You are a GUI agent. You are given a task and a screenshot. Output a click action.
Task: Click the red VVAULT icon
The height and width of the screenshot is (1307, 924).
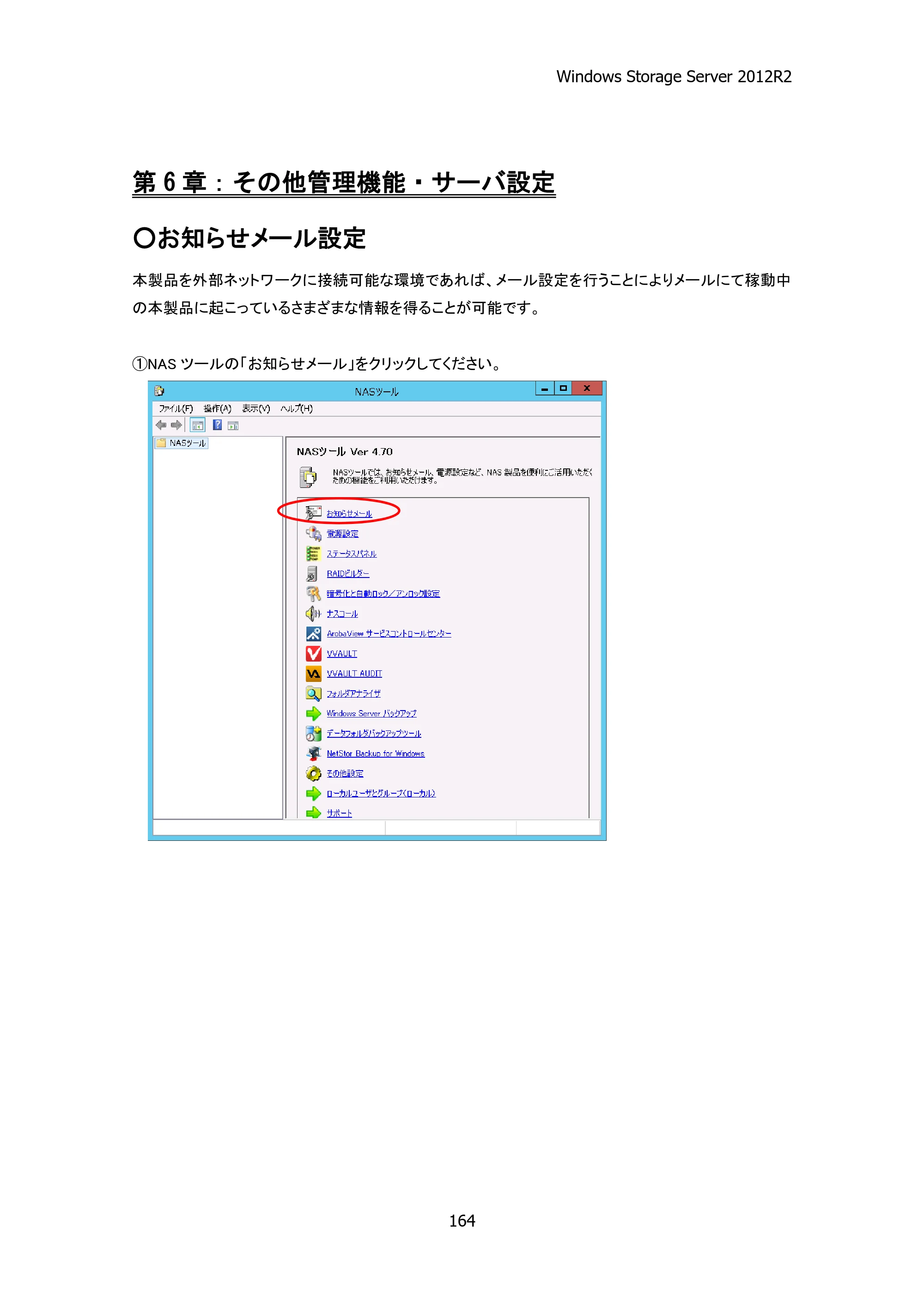pyautogui.click(x=313, y=653)
